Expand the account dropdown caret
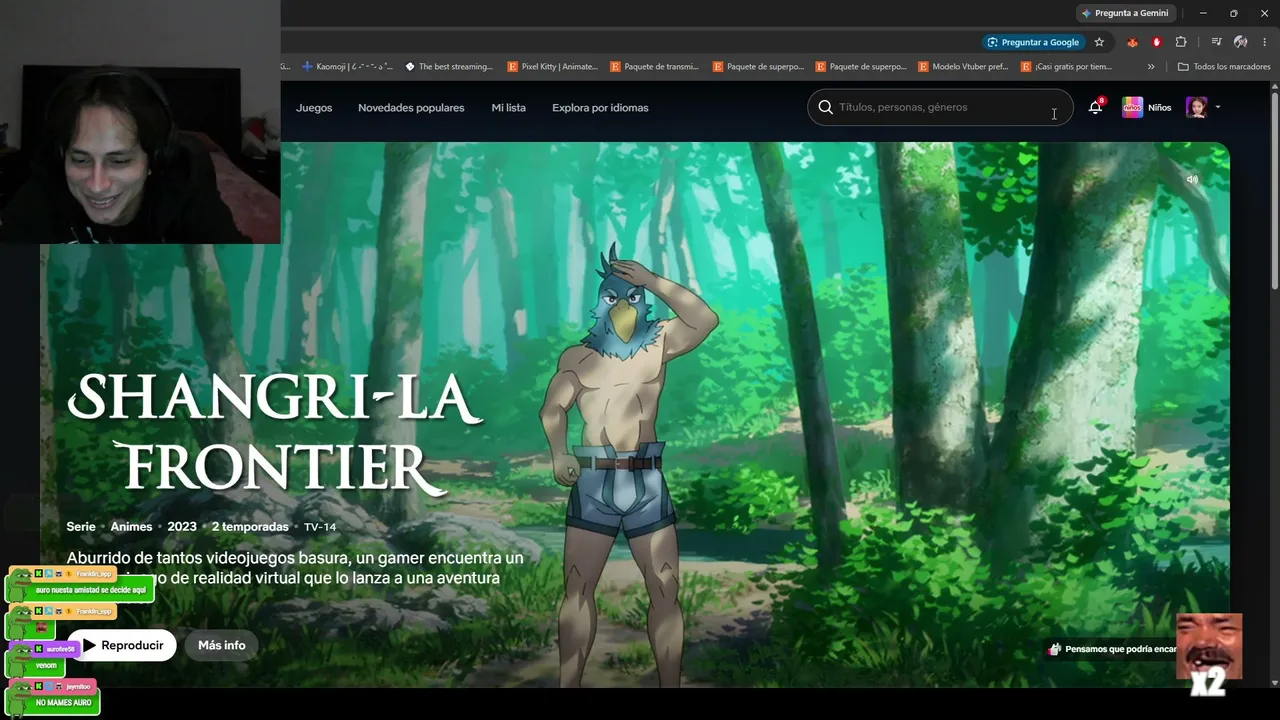 (1217, 108)
